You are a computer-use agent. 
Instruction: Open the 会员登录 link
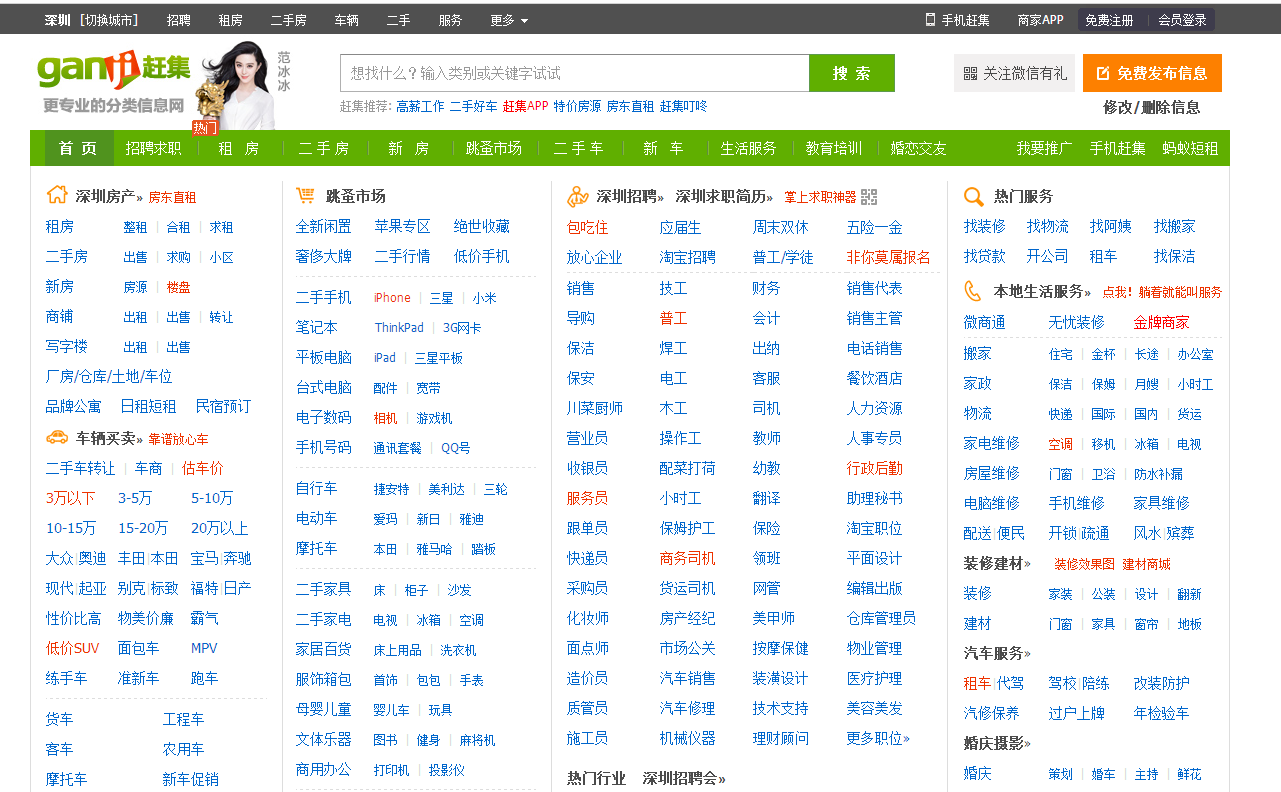point(1182,20)
